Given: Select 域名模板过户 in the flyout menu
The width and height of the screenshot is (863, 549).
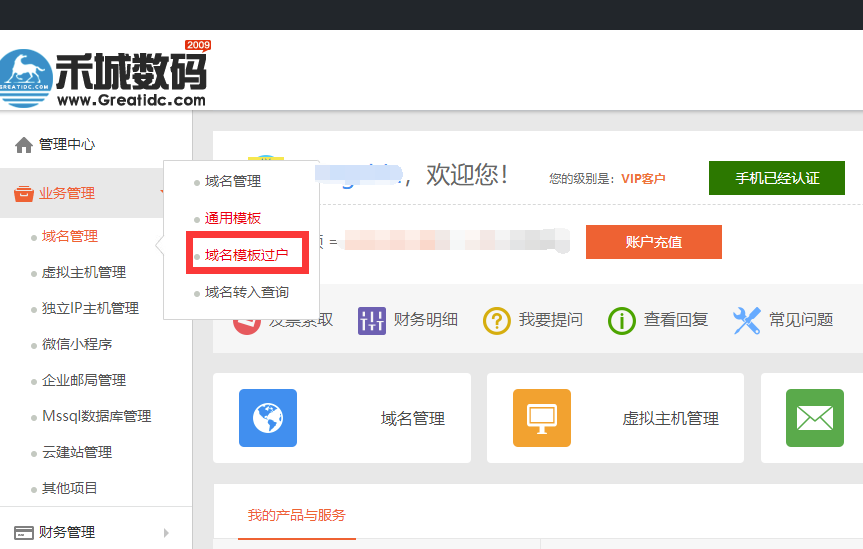Looking at the screenshot, I should pos(246,256).
